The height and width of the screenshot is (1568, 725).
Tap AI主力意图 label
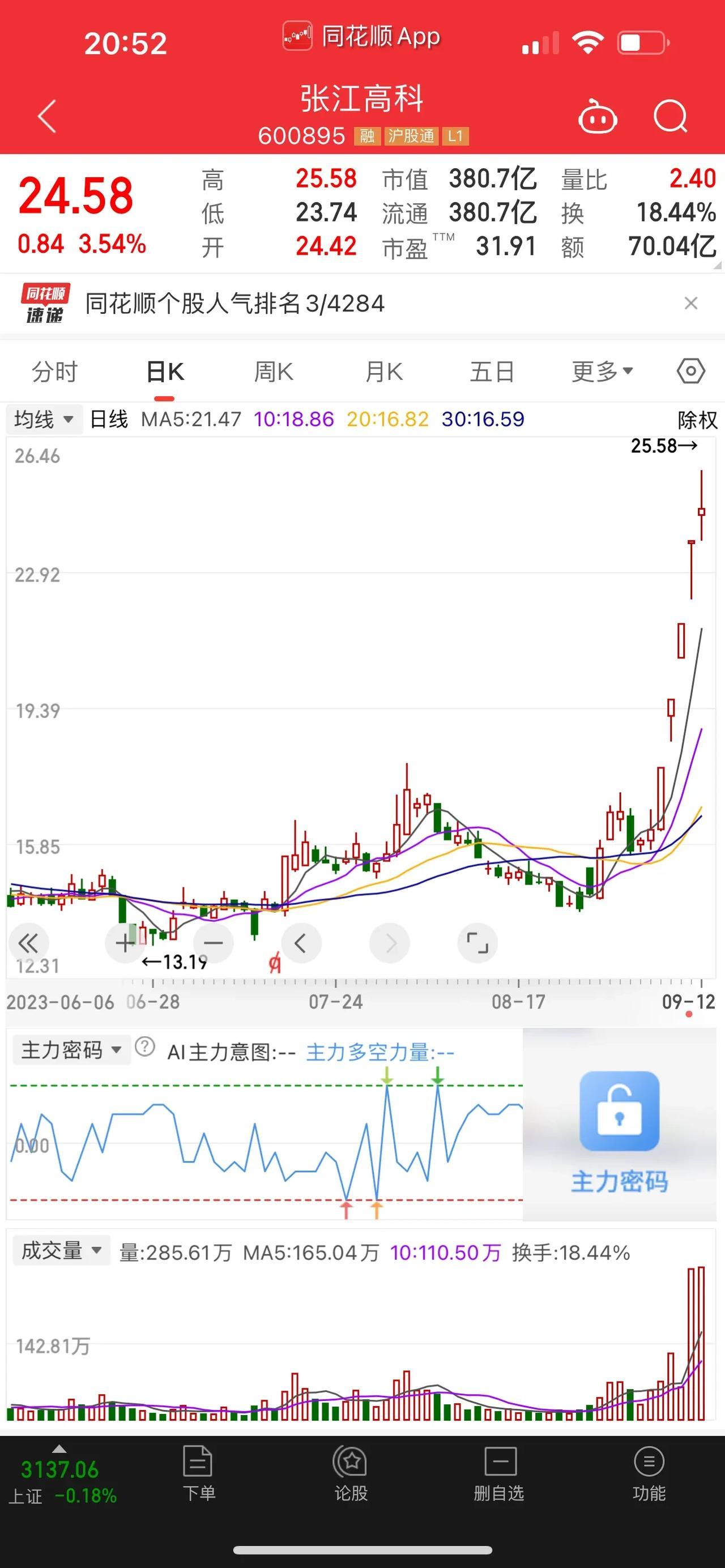(x=231, y=1053)
